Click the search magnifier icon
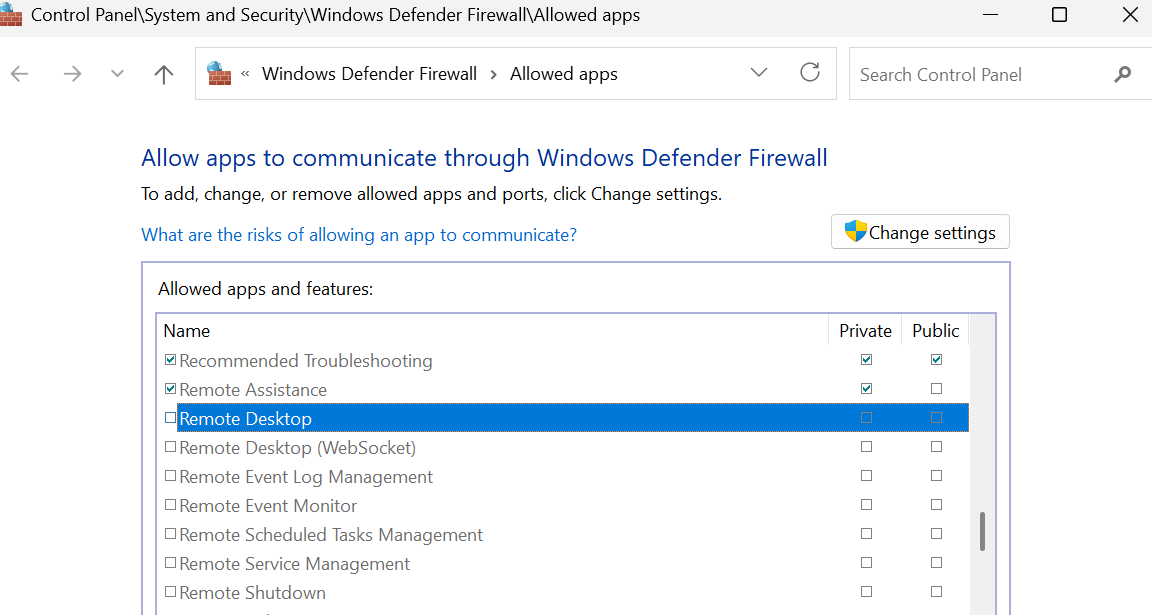Image resolution: width=1152 pixels, height=615 pixels. pos(1122,74)
